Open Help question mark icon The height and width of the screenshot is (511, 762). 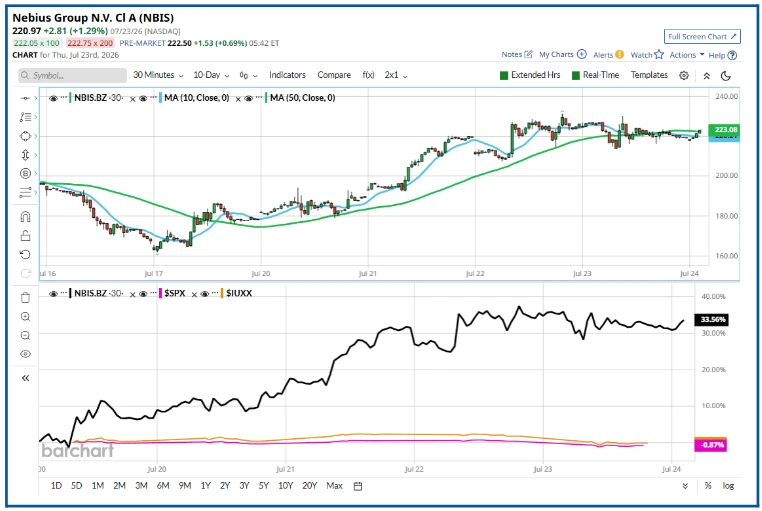(732, 55)
